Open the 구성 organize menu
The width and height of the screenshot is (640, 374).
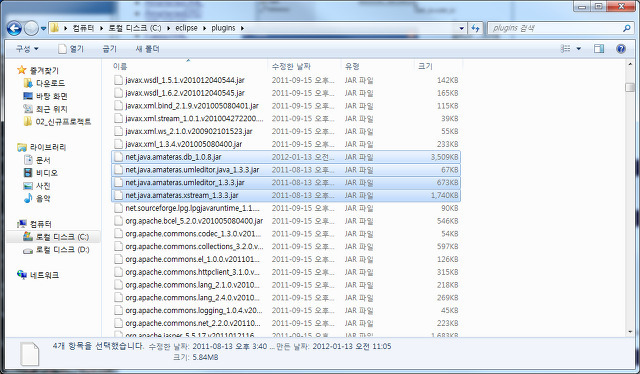pos(27,49)
